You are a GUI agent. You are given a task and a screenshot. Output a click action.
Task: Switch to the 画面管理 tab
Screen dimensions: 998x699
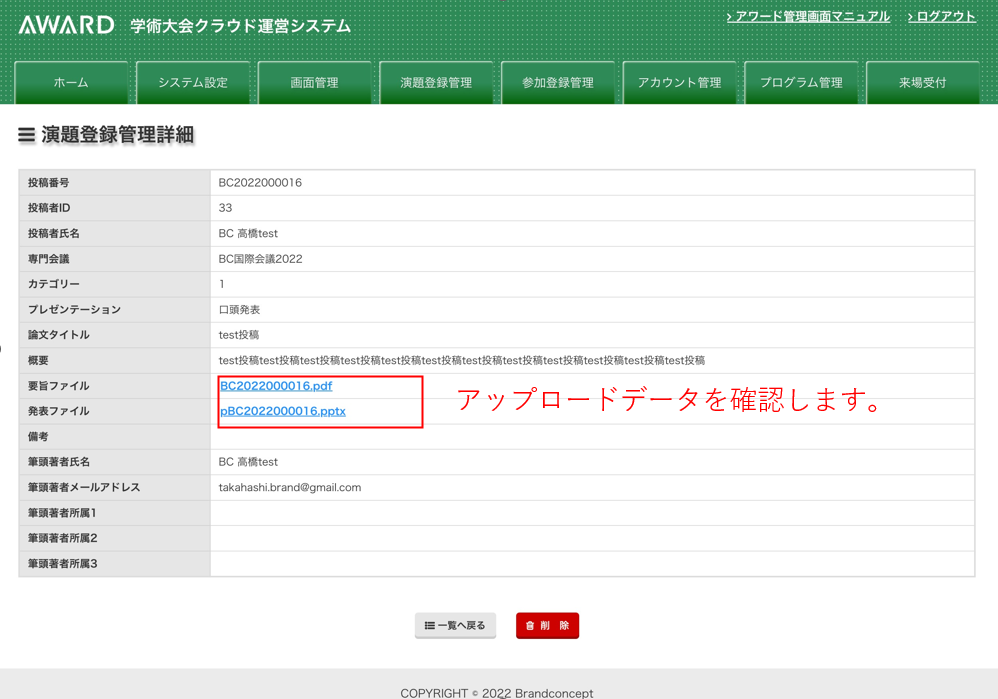pyautogui.click(x=314, y=83)
